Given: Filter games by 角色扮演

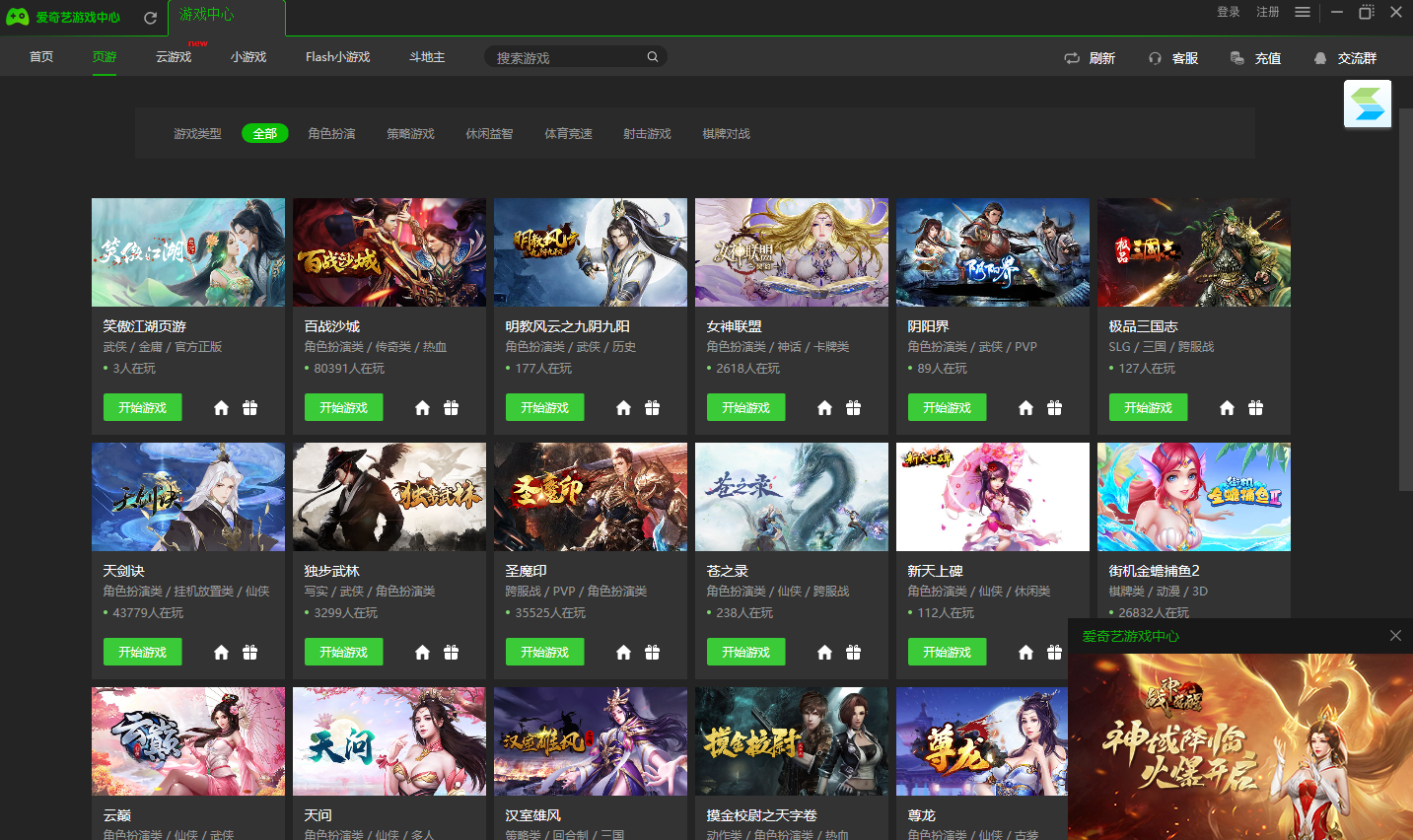Looking at the screenshot, I should (x=331, y=133).
